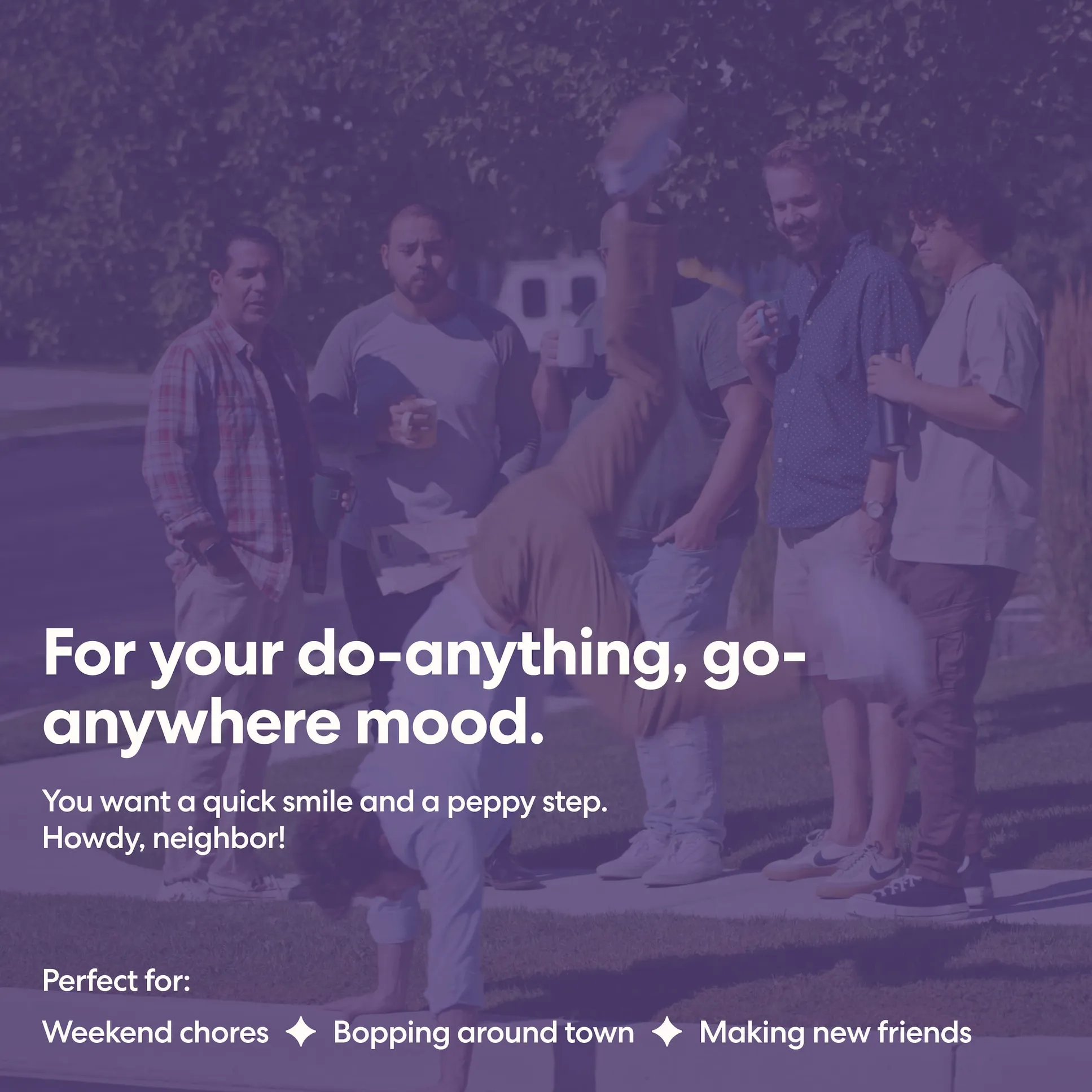Click the sparkle icon after Weekend chores
This screenshot has width=1092, height=1092.
point(301,1032)
